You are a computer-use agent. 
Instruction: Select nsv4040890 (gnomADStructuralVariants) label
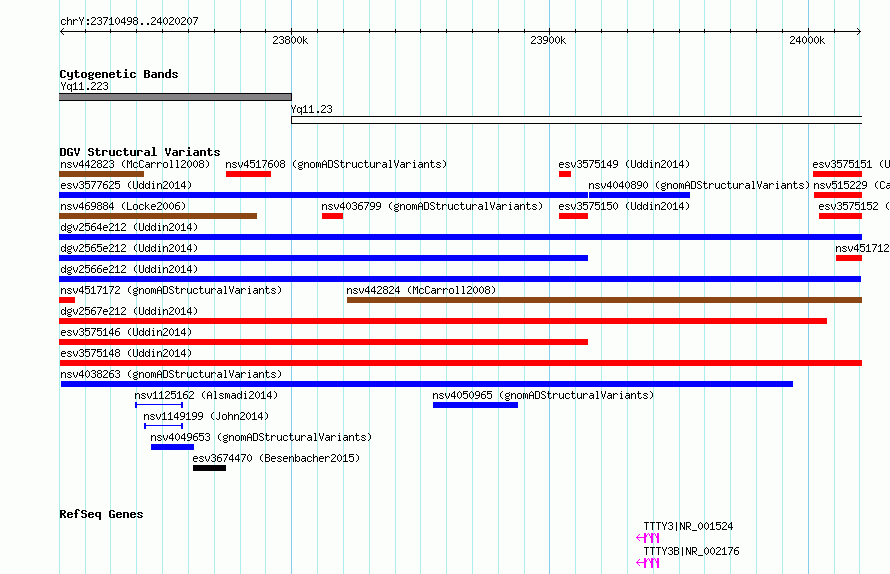(x=699, y=185)
